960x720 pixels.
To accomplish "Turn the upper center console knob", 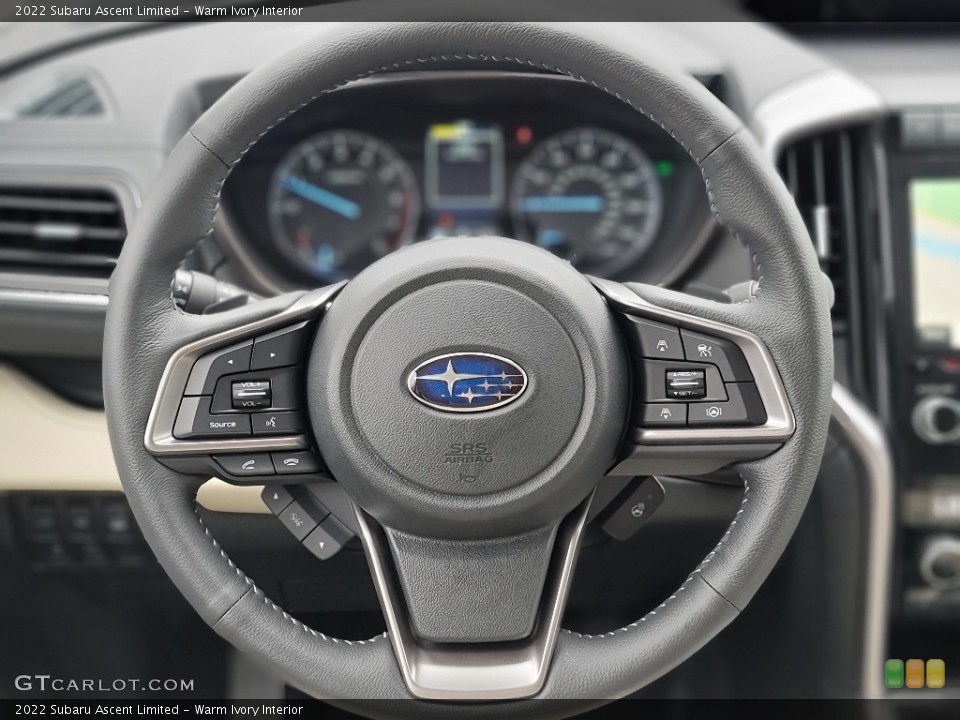I will pos(937,419).
